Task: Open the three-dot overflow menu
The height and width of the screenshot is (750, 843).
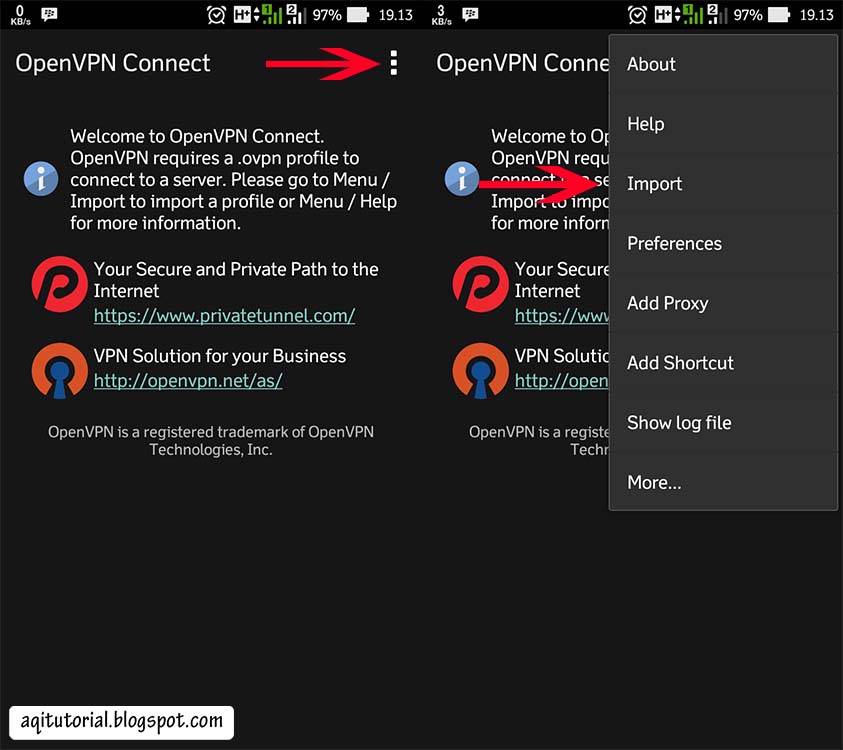Action: click(x=393, y=63)
